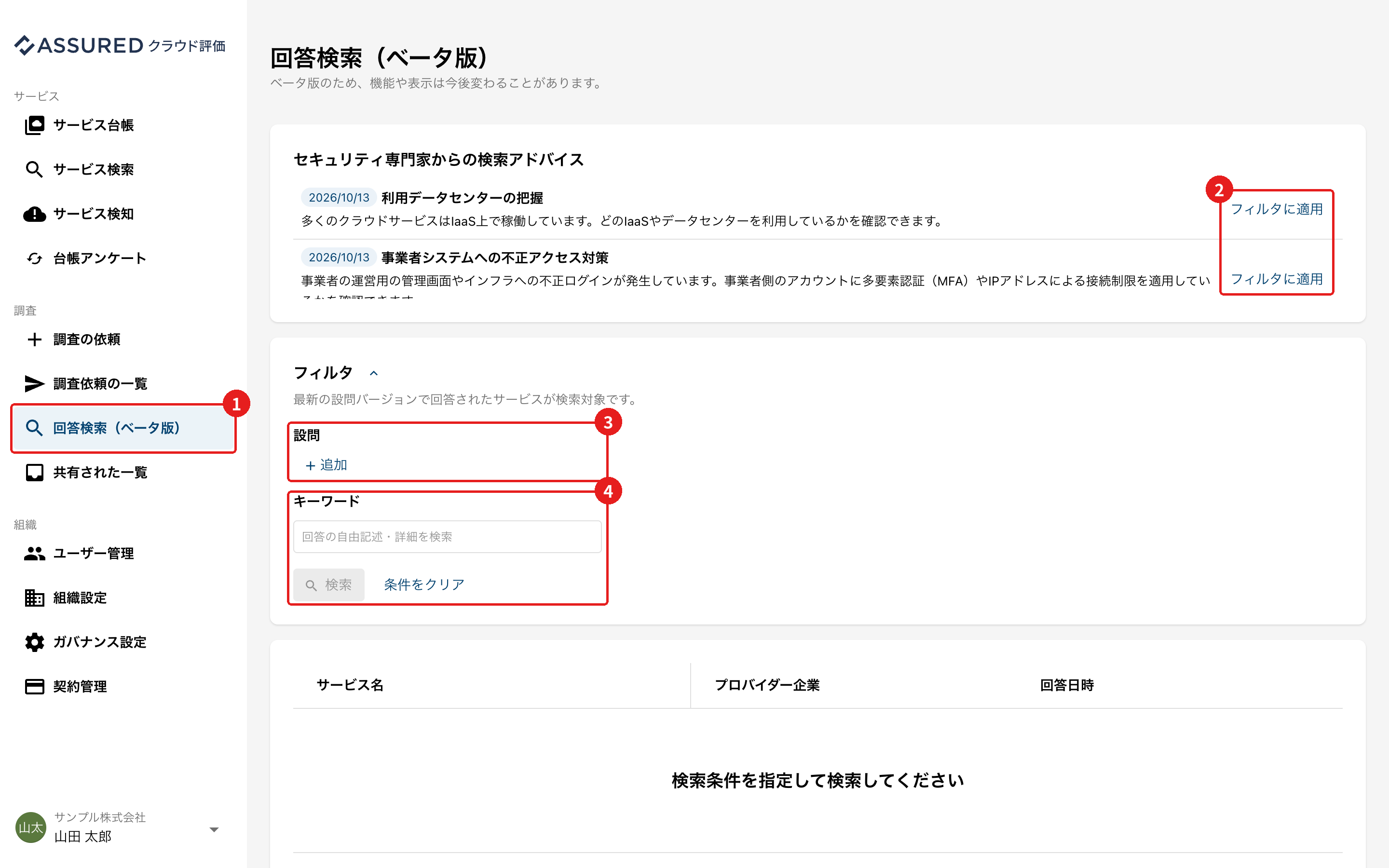Image resolution: width=1389 pixels, height=868 pixels.
Task: Apply filter for 事業者システムへの不正アクセス対策 advice
Action: (1277, 279)
